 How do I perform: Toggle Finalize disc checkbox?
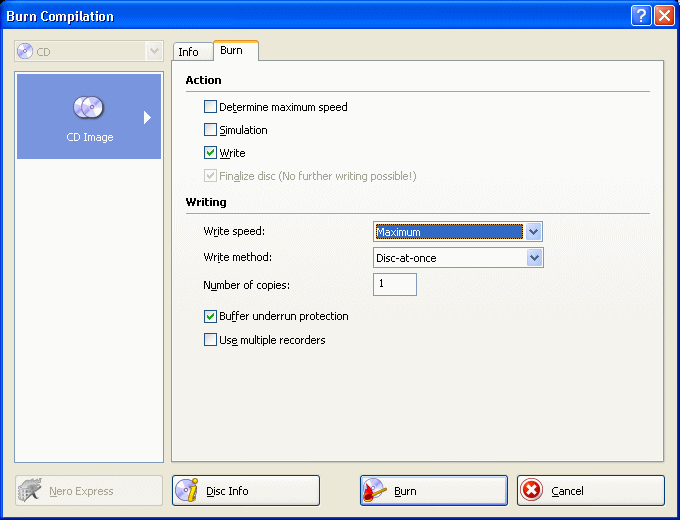click(x=210, y=176)
